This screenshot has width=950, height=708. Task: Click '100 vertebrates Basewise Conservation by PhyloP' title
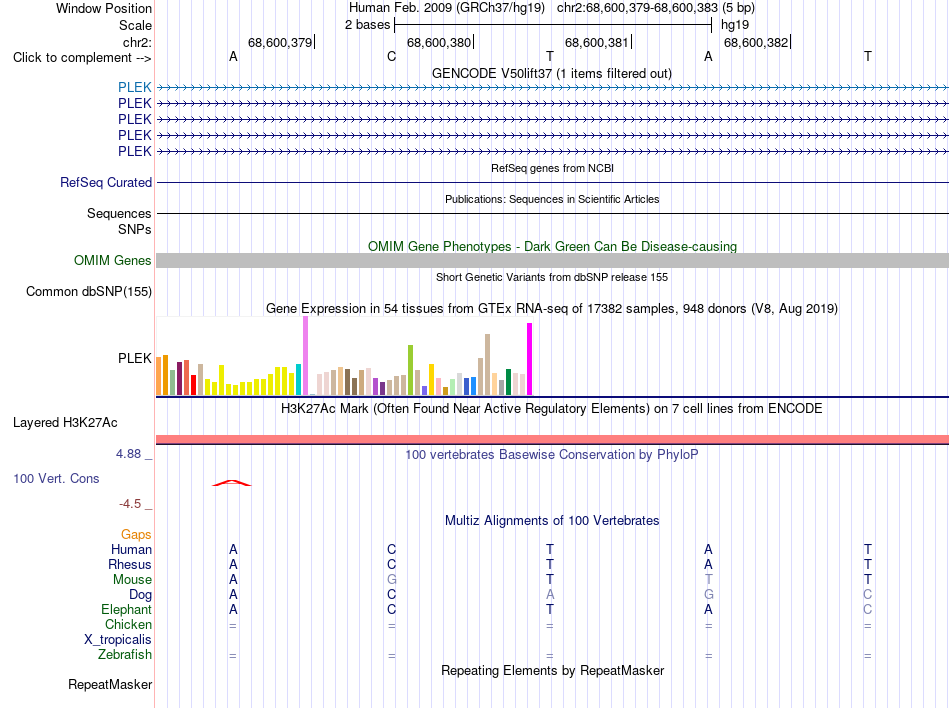tap(552, 454)
